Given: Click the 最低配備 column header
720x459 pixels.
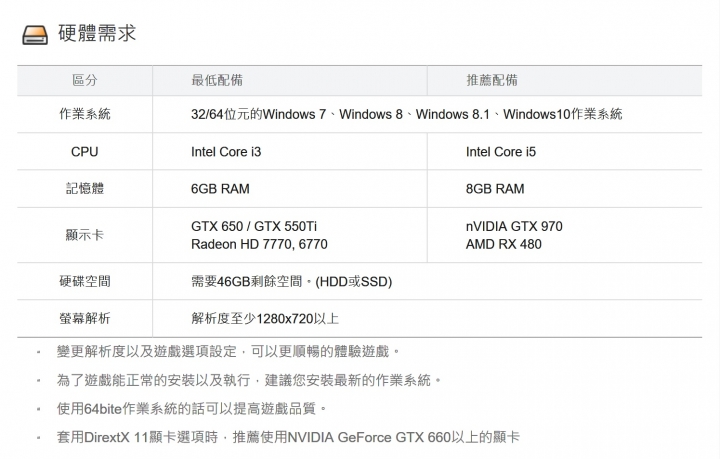Looking at the screenshot, I should [x=217, y=80].
